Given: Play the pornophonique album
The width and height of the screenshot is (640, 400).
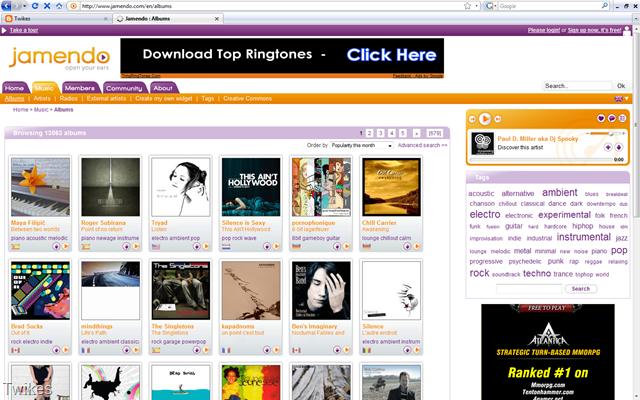Looking at the screenshot, I should click(x=346, y=246).
